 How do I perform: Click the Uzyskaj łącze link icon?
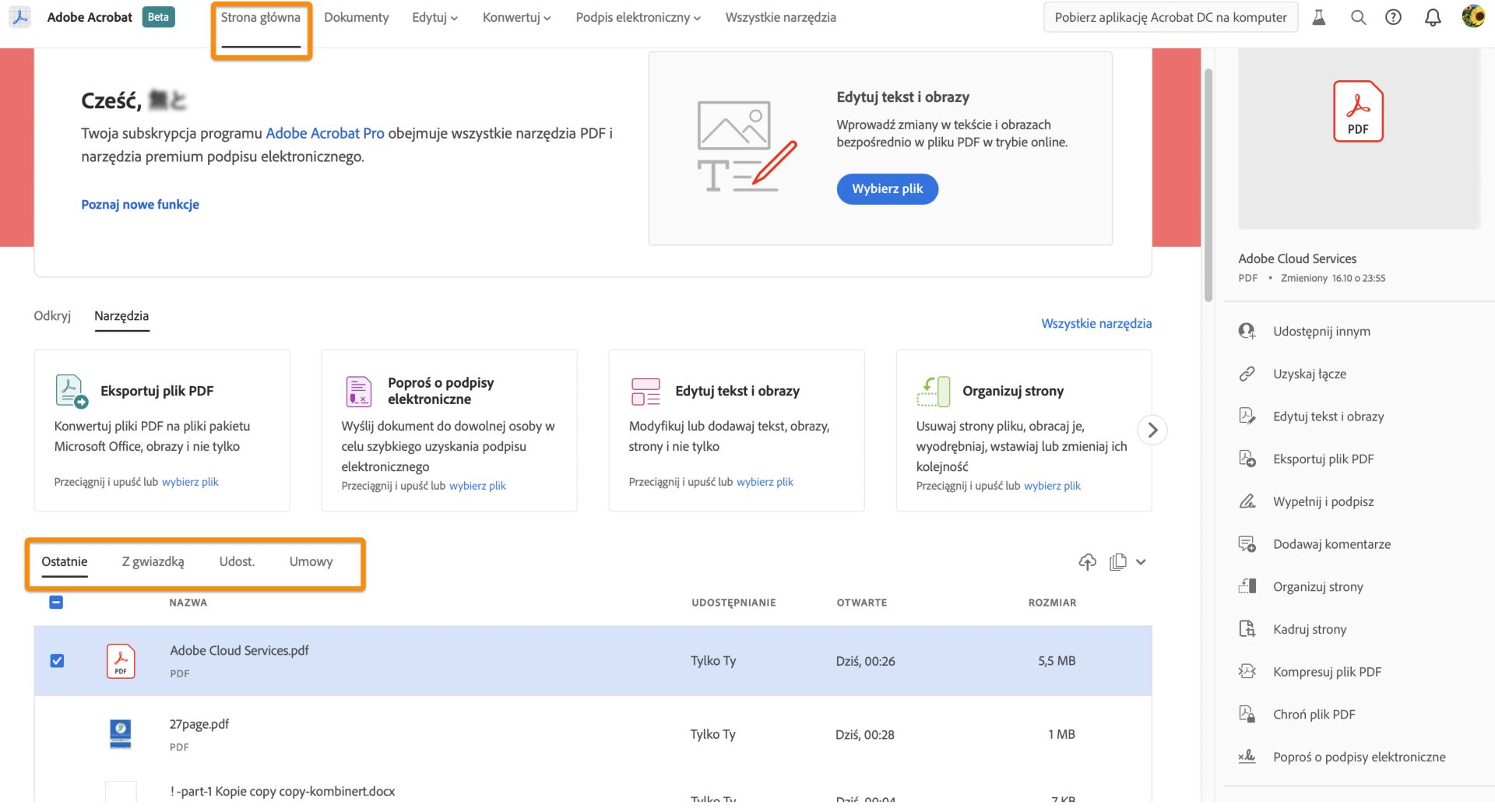click(1247, 374)
